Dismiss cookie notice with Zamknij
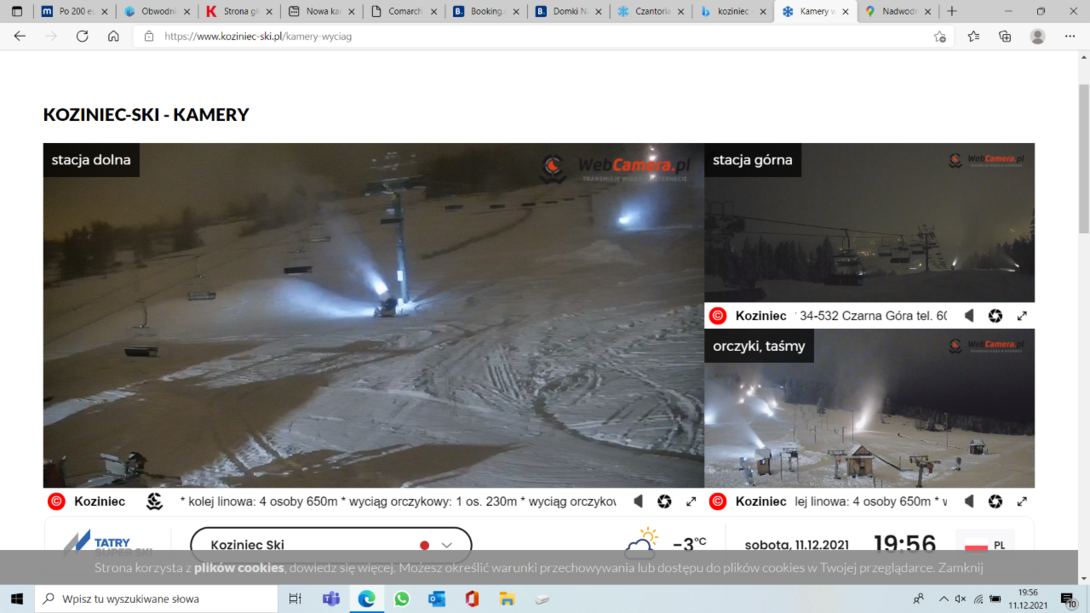Image resolution: width=1090 pixels, height=613 pixels. [x=960, y=568]
